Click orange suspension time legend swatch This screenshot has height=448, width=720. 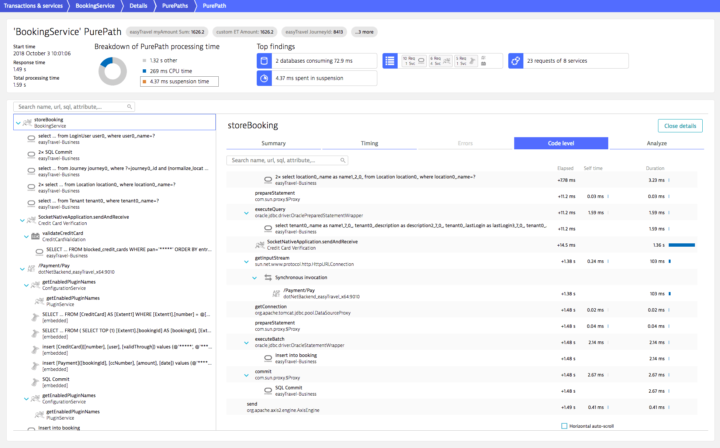pos(144,81)
